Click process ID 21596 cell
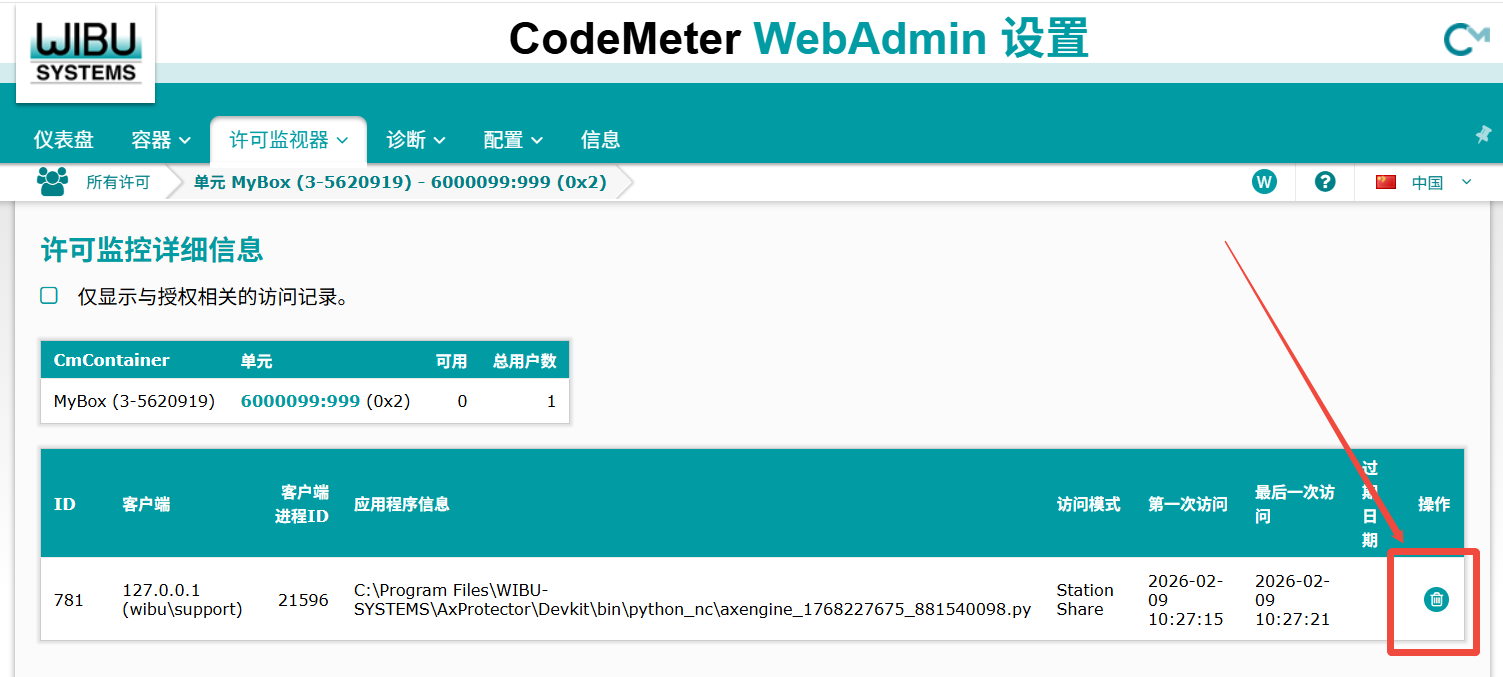1503x677 pixels. [x=303, y=600]
